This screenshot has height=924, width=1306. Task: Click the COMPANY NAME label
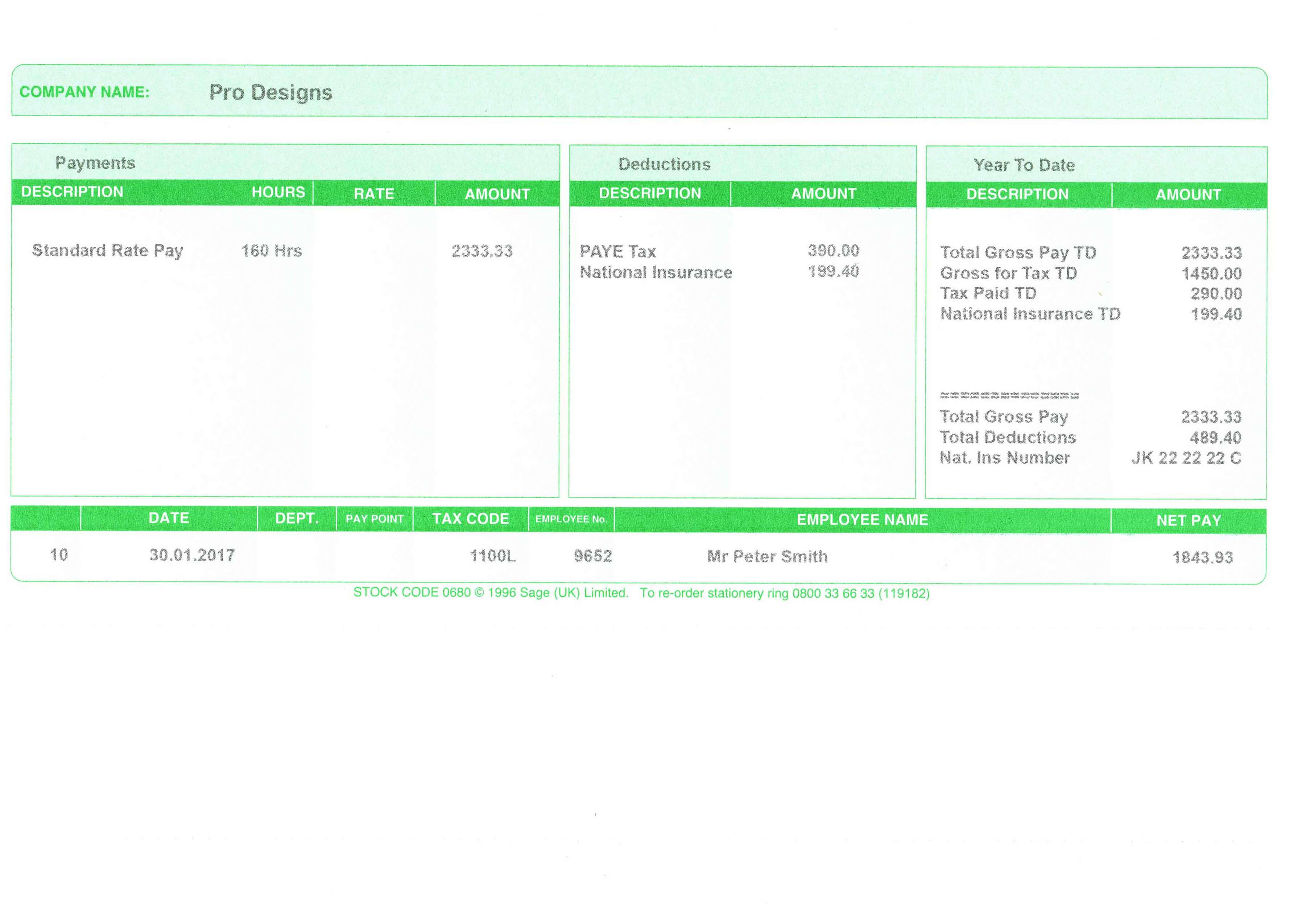click(84, 92)
